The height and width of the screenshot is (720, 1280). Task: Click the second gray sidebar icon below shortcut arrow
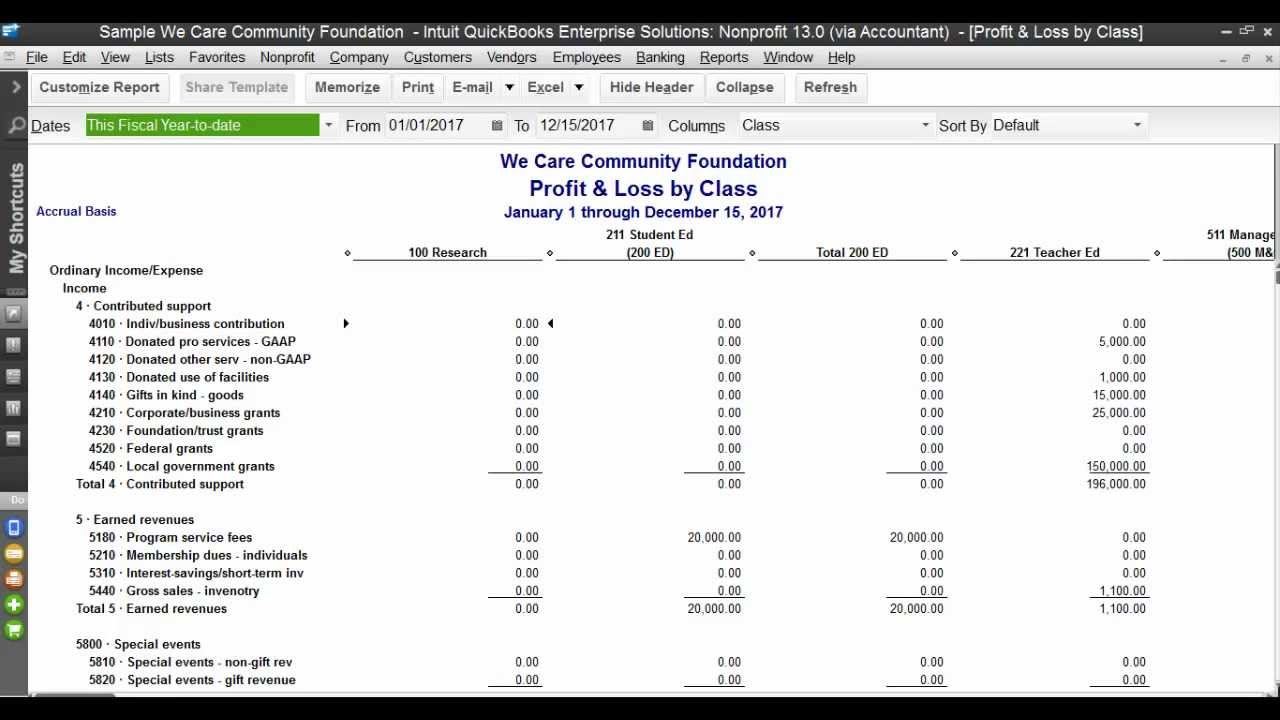click(14, 345)
